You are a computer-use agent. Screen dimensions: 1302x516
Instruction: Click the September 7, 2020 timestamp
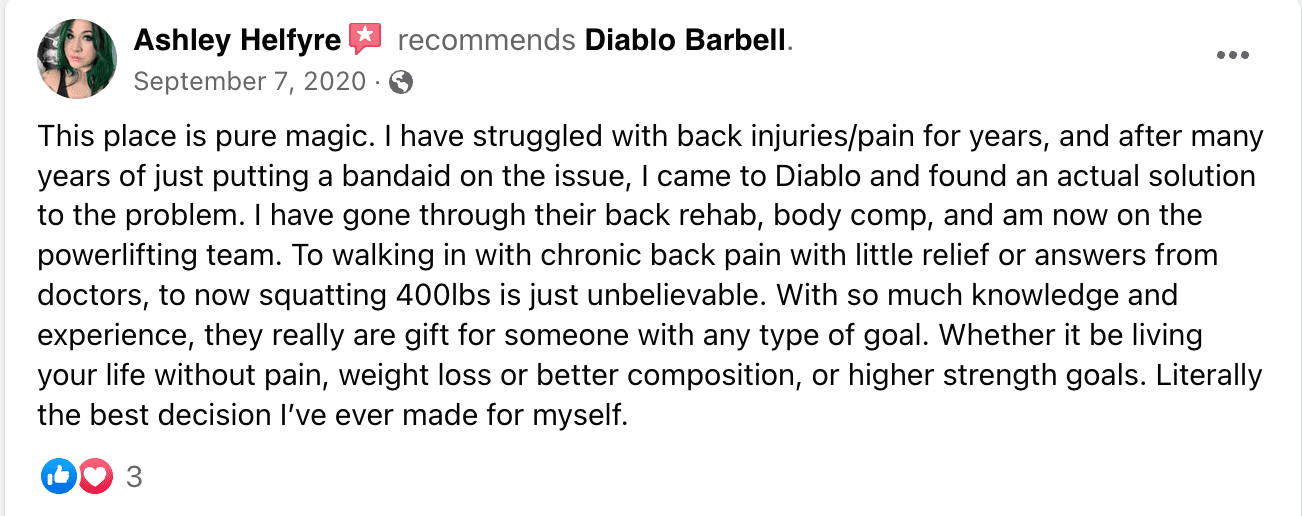(x=249, y=81)
